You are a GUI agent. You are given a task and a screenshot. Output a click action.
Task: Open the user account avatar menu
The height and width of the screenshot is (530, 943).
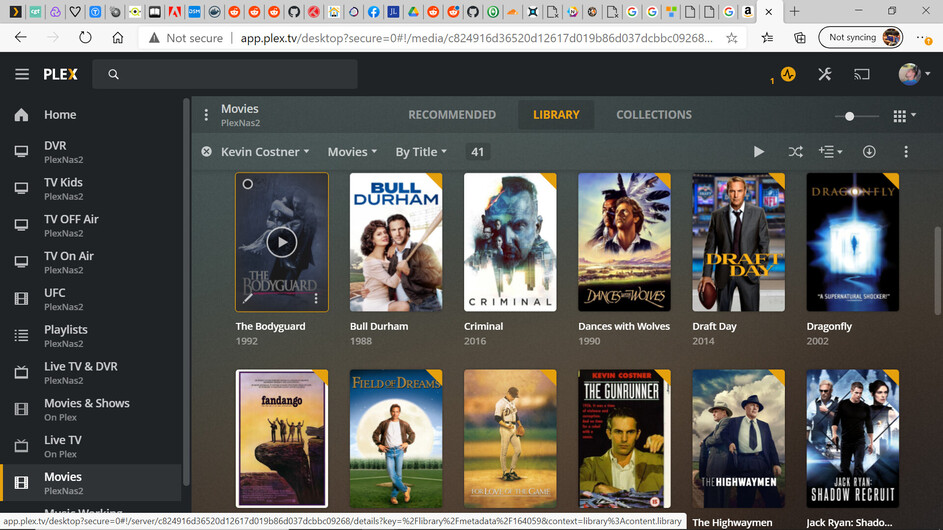tap(914, 74)
